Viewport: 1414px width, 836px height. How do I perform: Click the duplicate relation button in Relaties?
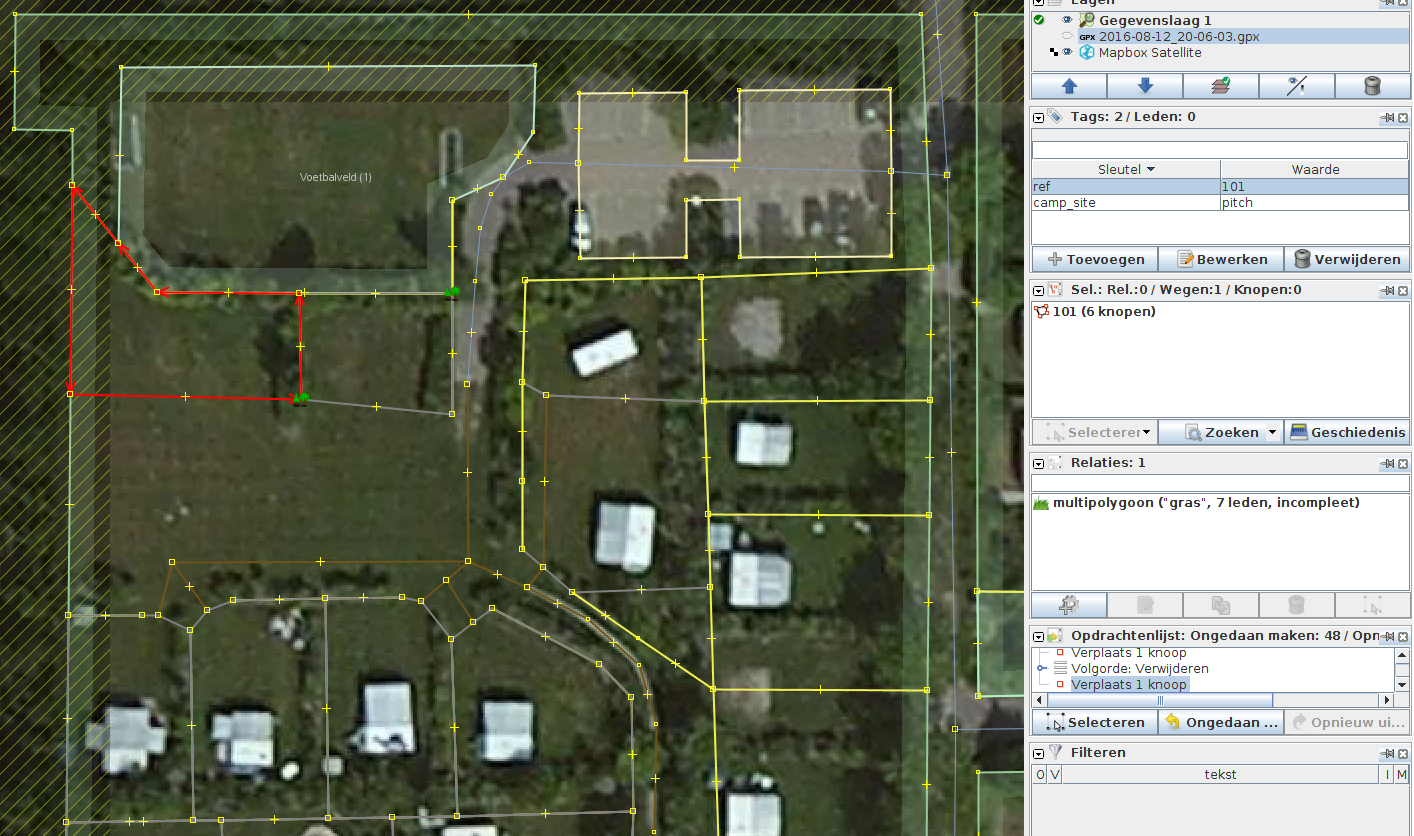click(x=1220, y=604)
